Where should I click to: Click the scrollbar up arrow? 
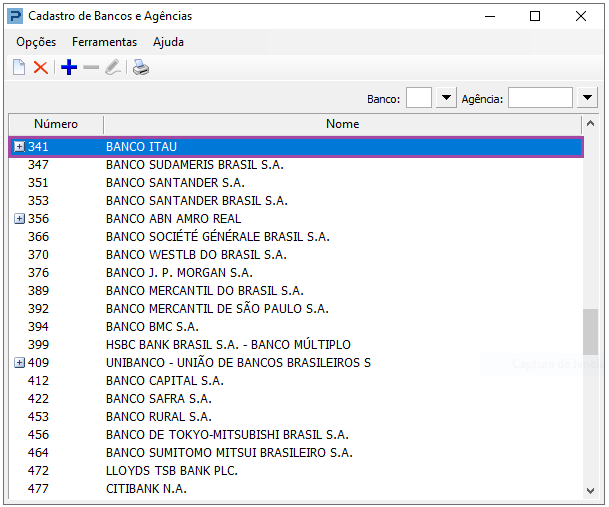pos(591,124)
